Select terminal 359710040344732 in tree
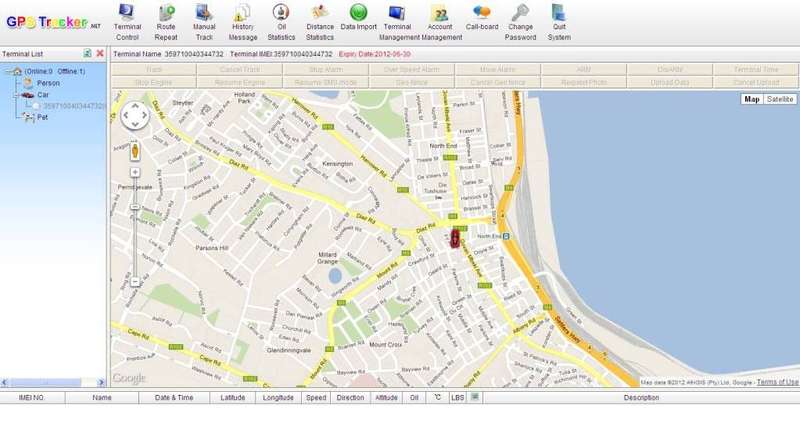Viewport: 800px width, 442px height. coord(74,106)
